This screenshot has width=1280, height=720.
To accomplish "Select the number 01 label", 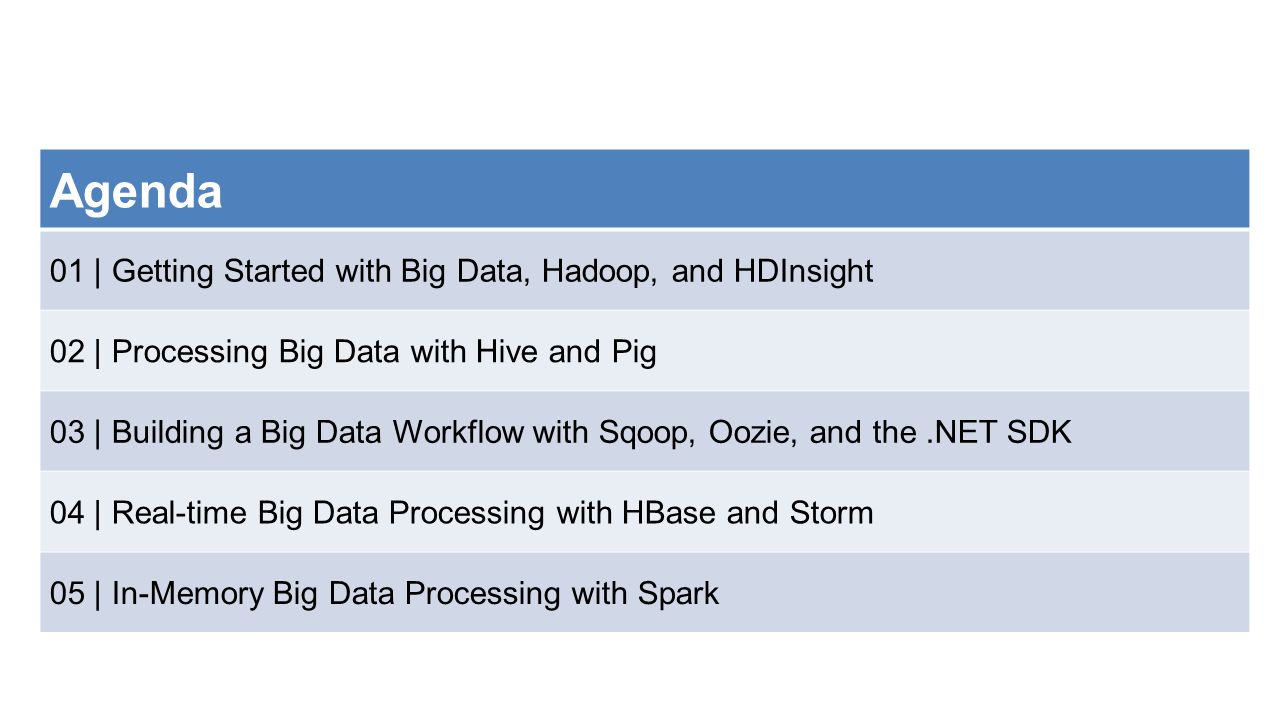I will click(67, 271).
